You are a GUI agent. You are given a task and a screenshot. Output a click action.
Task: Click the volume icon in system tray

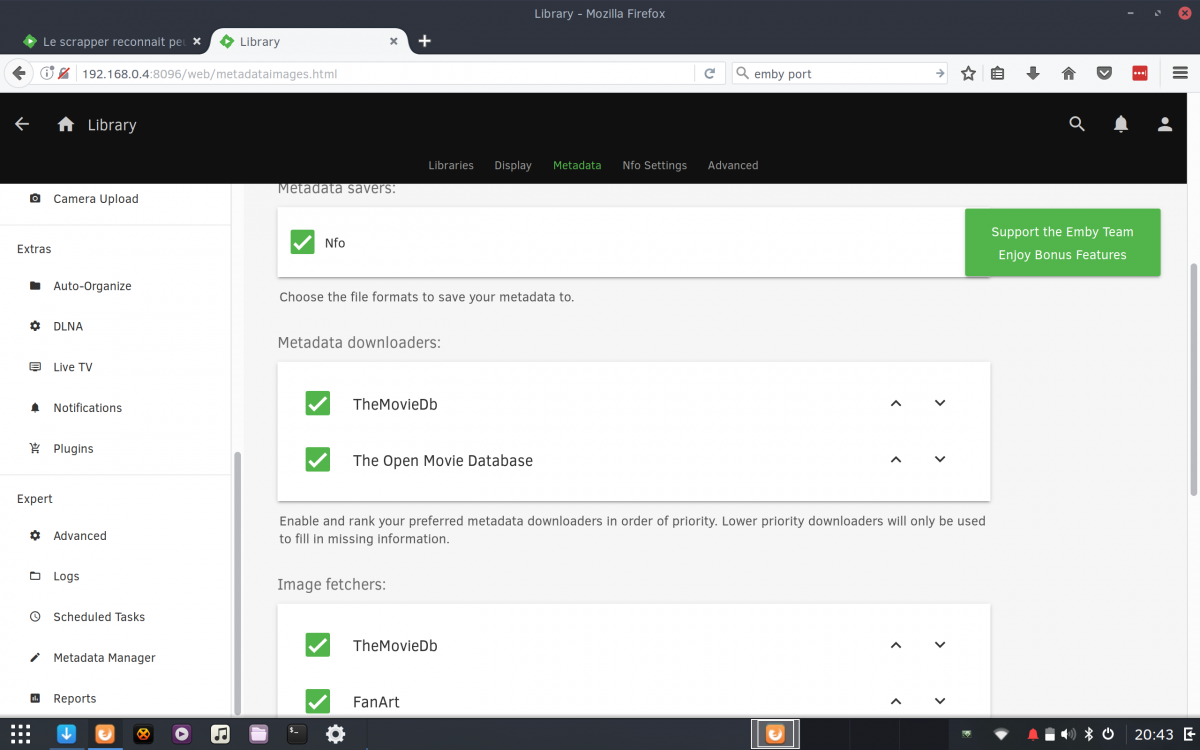pyautogui.click(x=1067, y=734)
